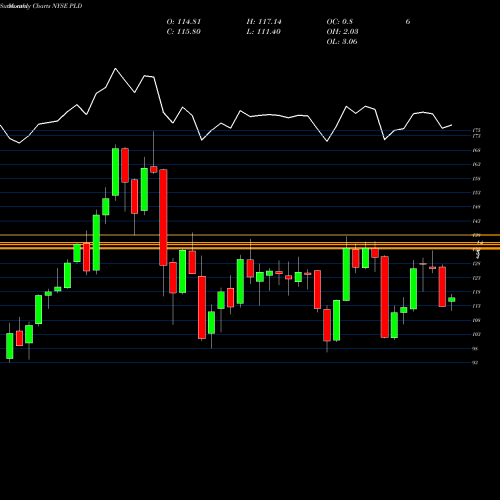Viewport: 500px width, 500px height.
Task: Click the "OC: 0.8" reading
Action: pyautogui.click(x=340, y=22)
